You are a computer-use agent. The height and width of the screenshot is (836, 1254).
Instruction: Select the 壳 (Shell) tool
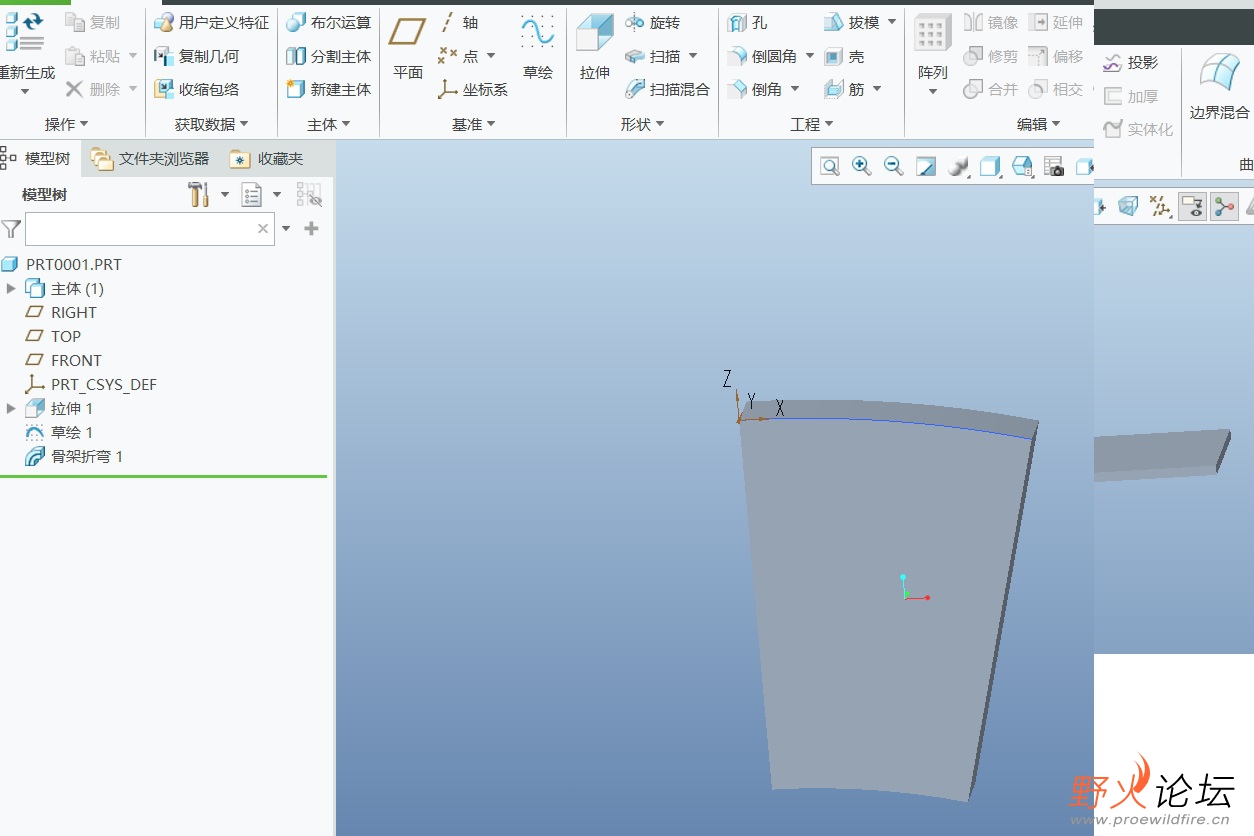pos(844,56)
